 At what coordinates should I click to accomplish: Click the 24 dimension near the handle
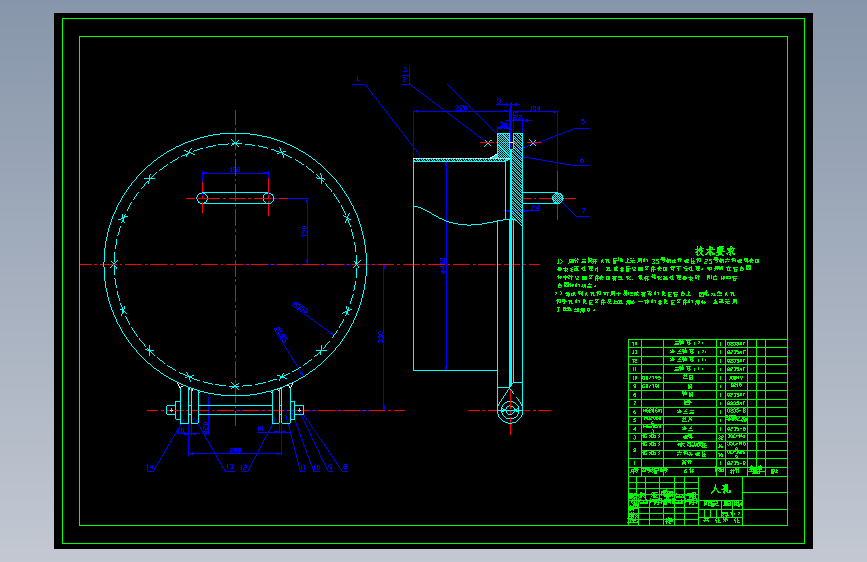pos(535,208)
